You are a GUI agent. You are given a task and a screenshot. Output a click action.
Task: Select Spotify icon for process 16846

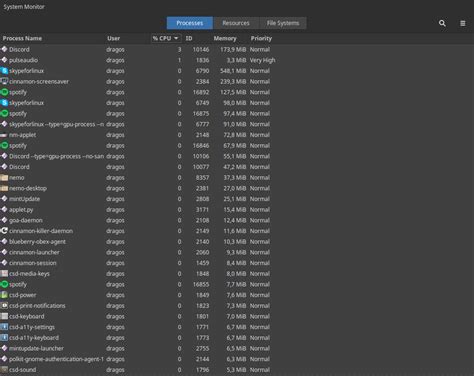tap(4, 146)
